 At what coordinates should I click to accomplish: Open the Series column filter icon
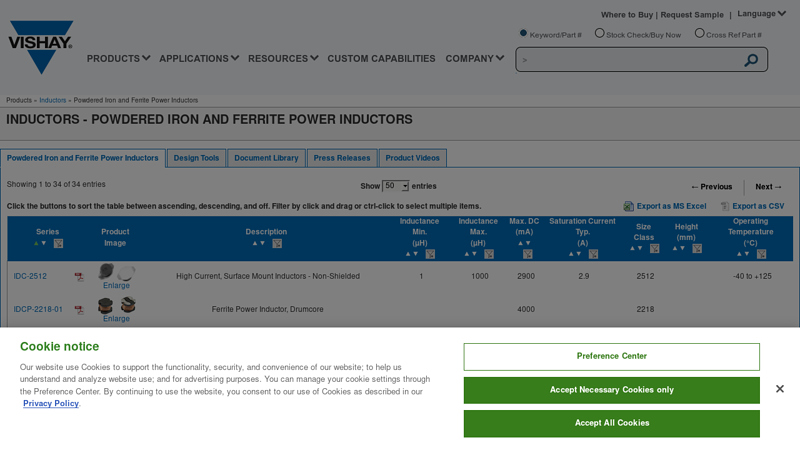click(x=58, y=243)
